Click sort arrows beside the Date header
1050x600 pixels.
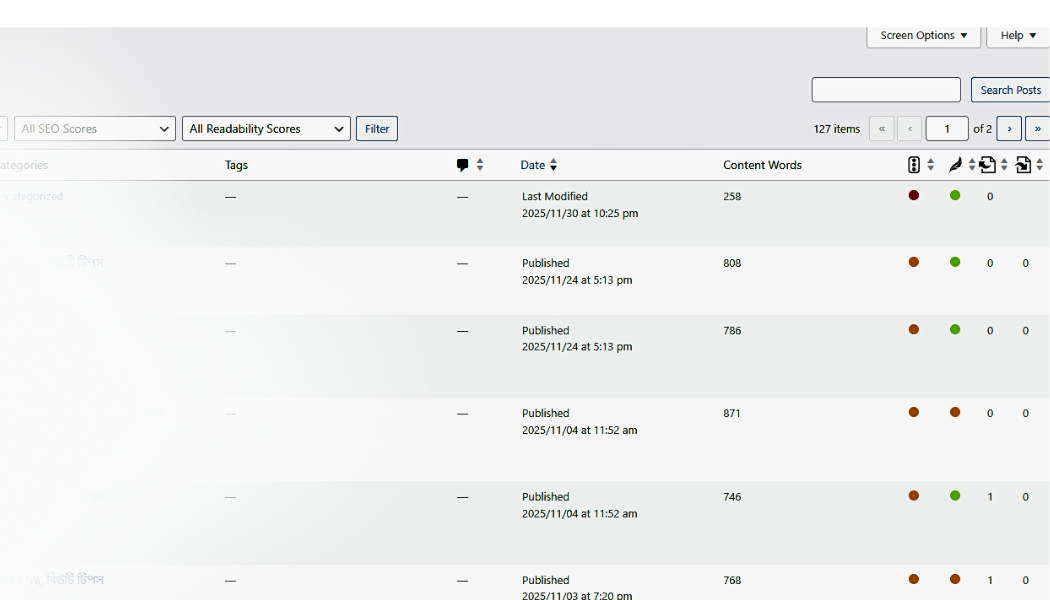point(554,165)
